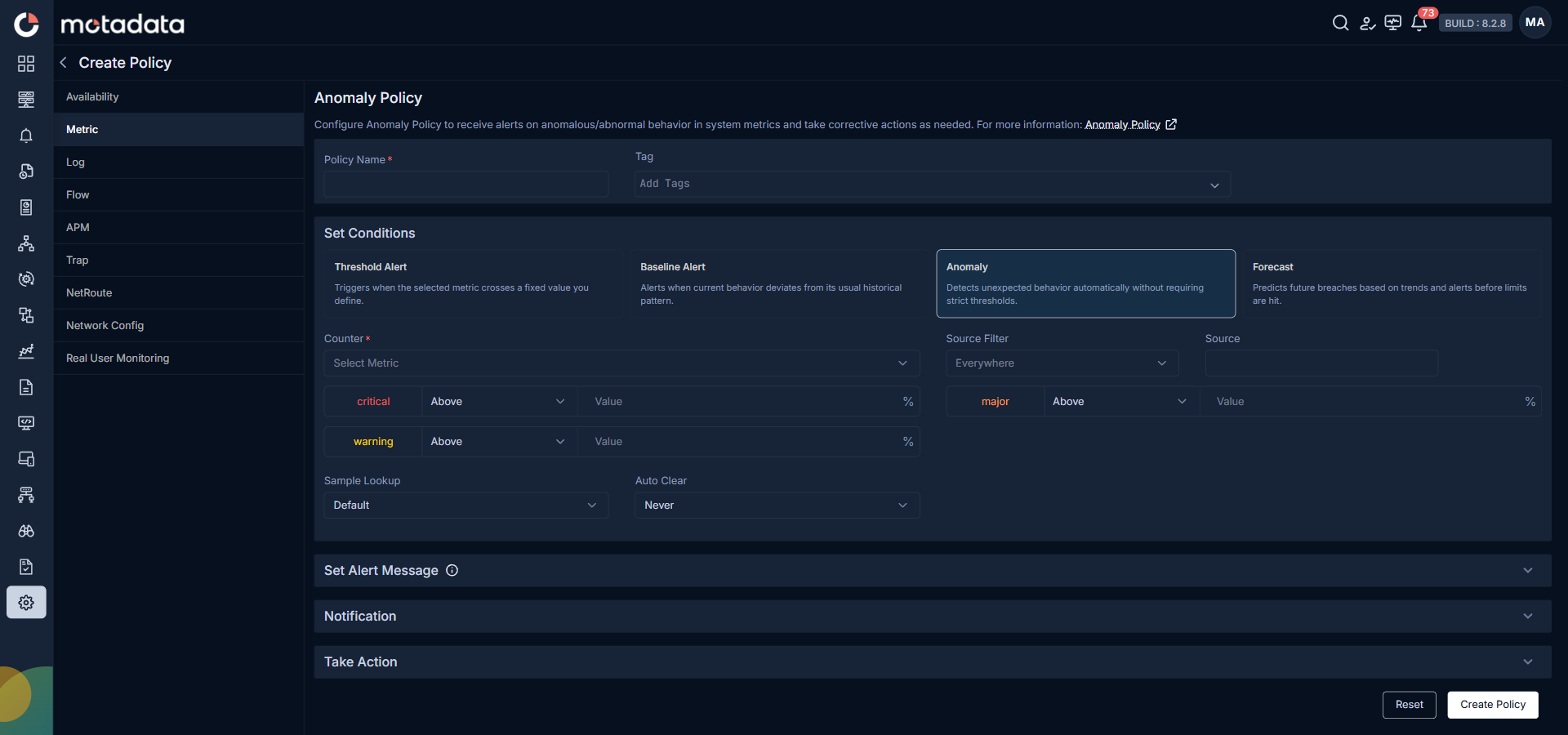
Task: Click the info icon beside Set Alert Message
Action: [452, 571]
